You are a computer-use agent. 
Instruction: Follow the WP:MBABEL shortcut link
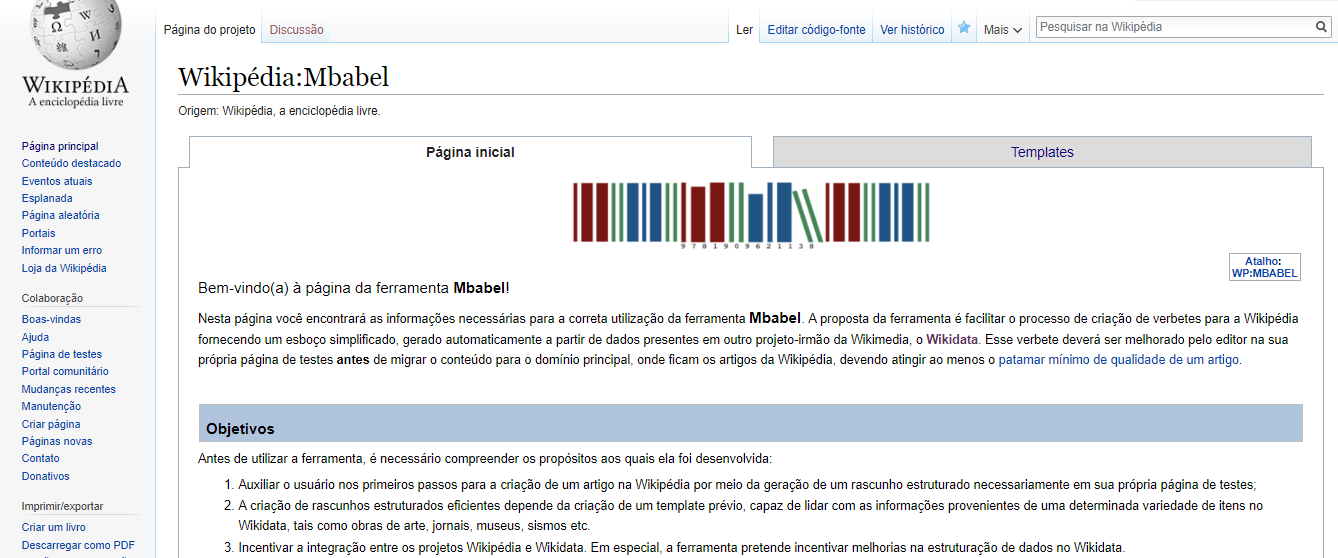coord(1264,273)
